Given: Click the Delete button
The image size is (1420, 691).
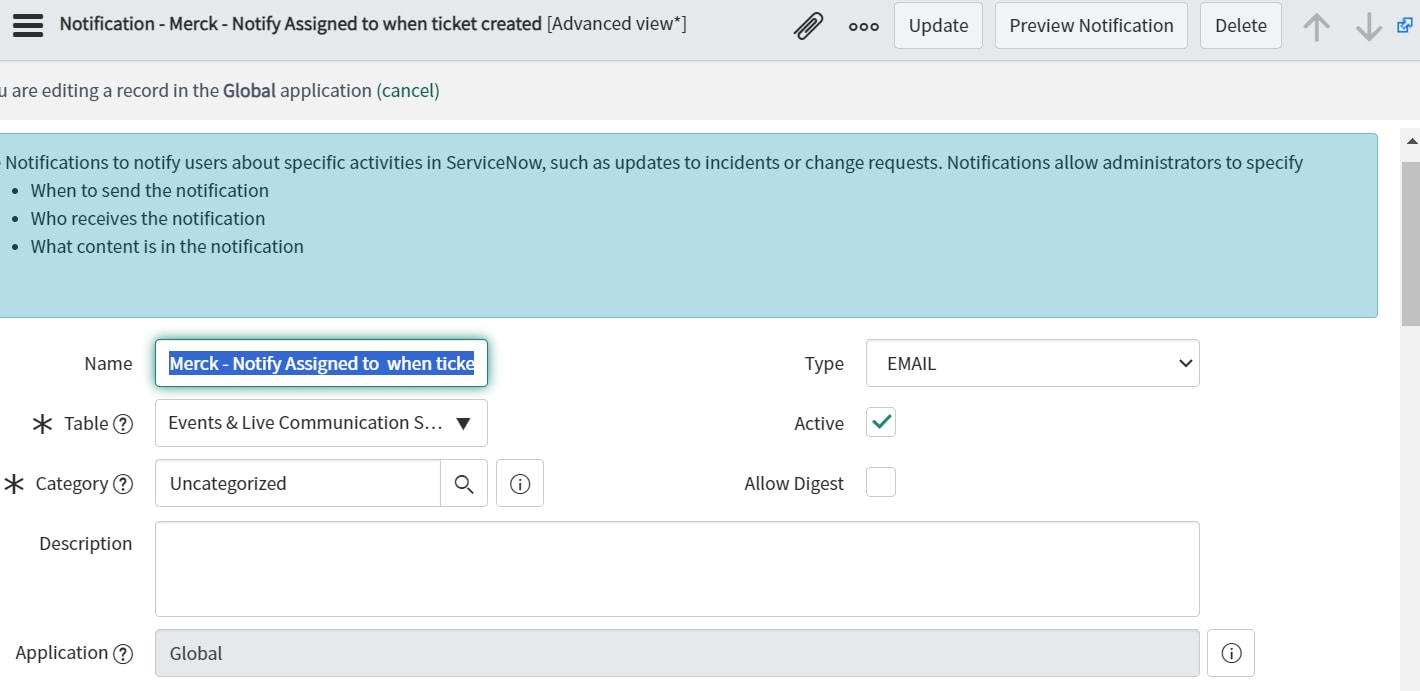Looking at the screenshot, I should coord(1241,26).
